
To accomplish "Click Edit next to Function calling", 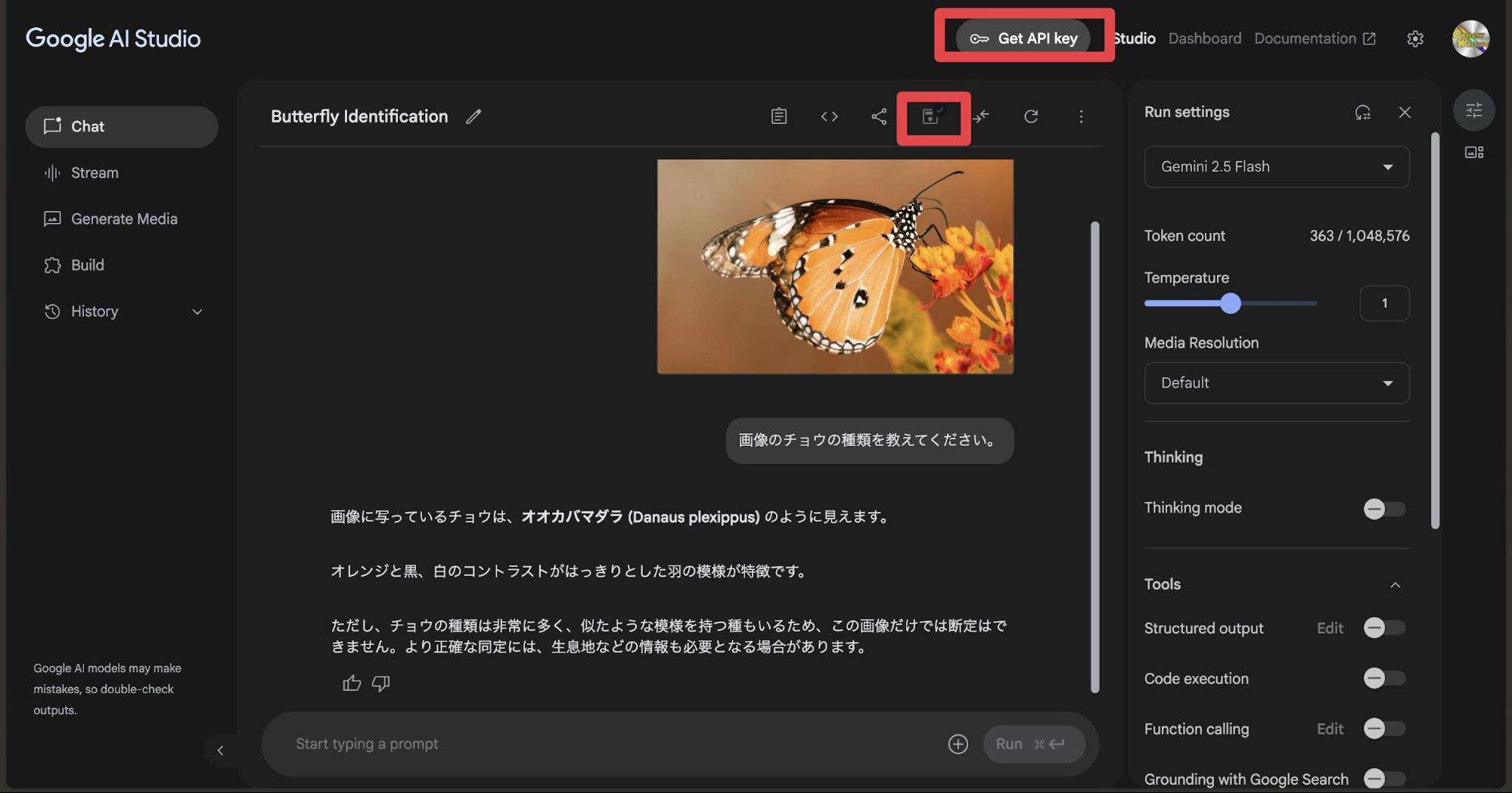I will coord(1330,728).
